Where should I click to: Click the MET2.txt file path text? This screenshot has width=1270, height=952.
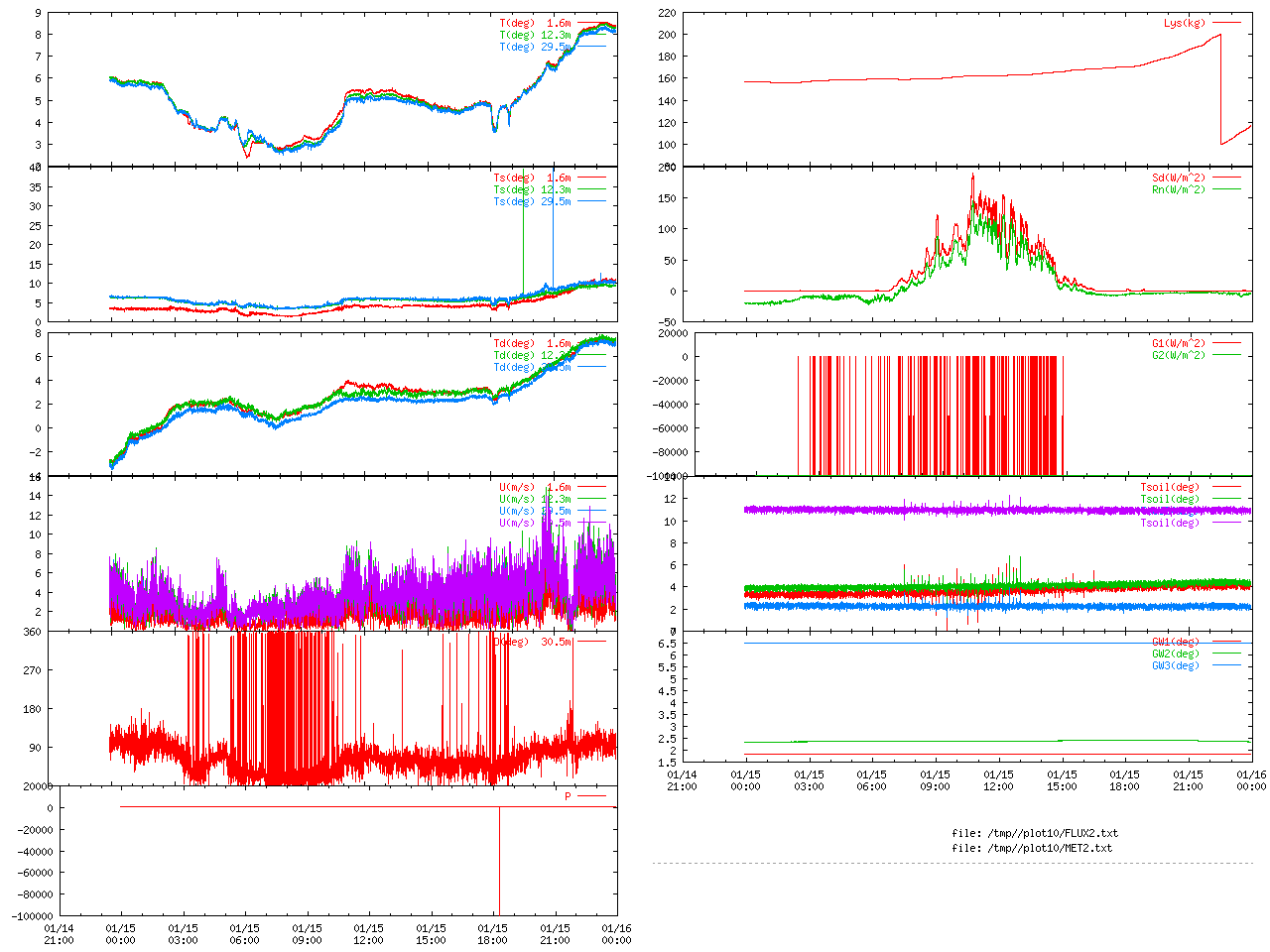(1032, 848)
